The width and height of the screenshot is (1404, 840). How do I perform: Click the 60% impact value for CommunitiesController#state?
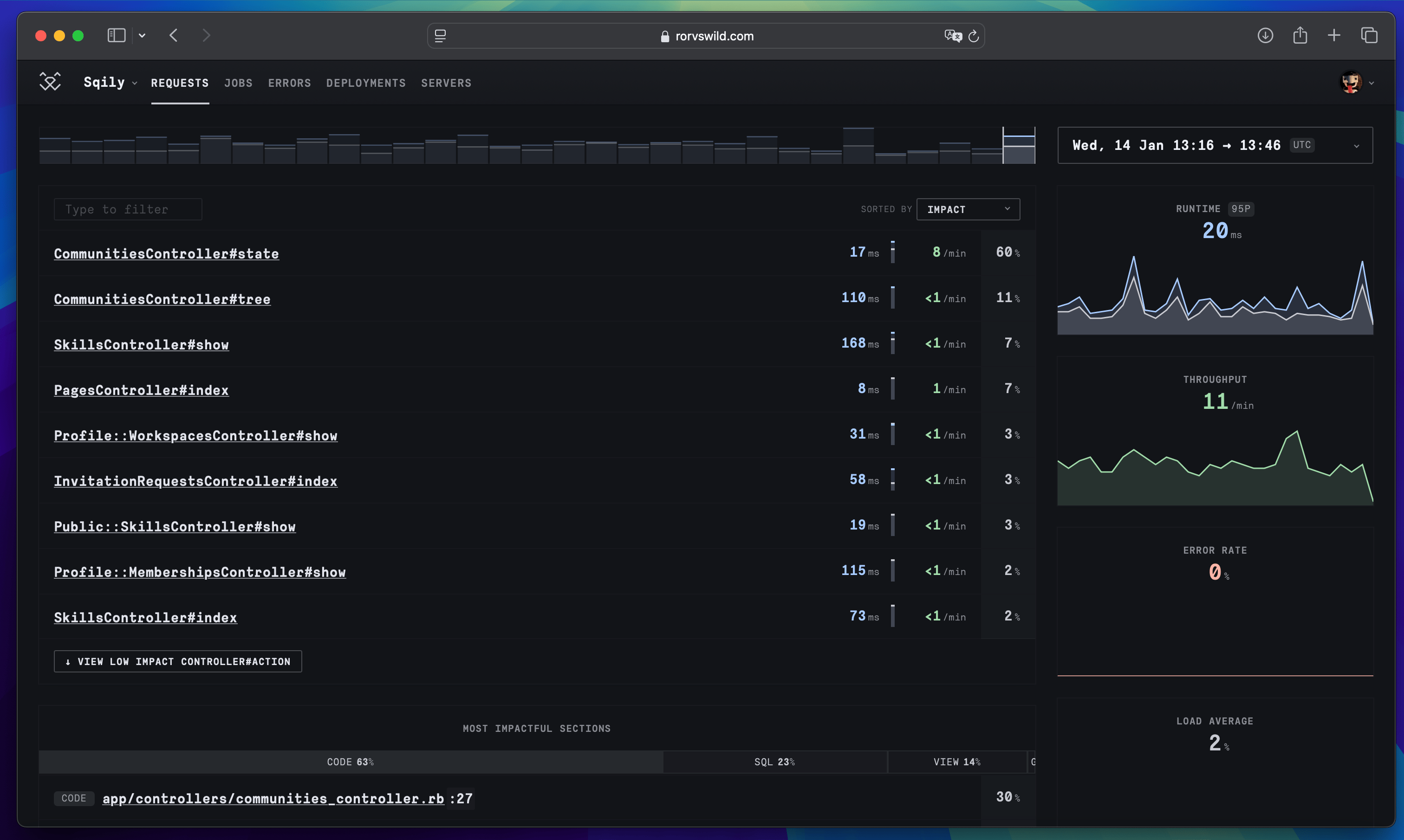click(x=1007, y=252)
